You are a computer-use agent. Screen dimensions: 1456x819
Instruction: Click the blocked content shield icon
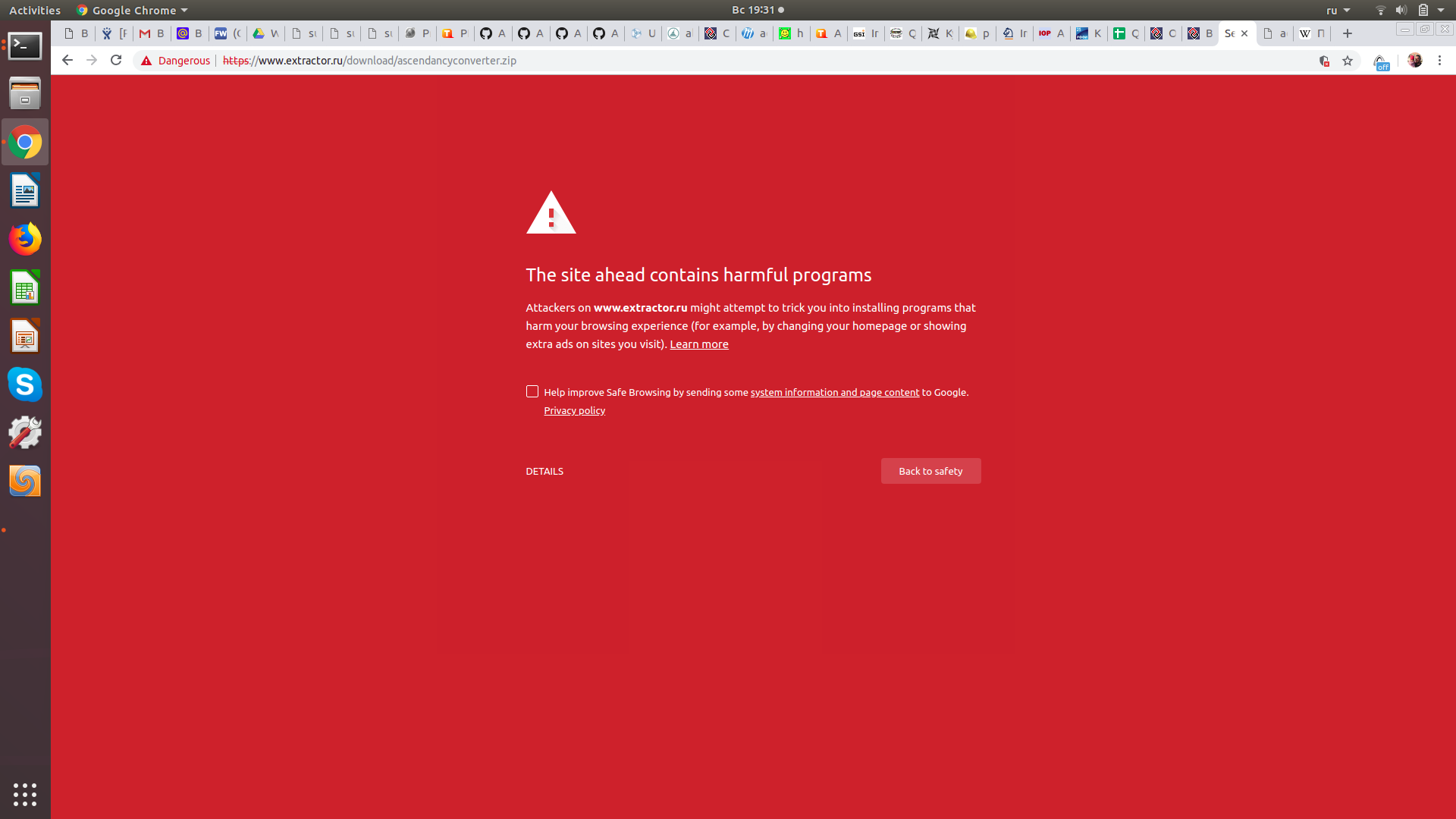pos(1324,61)
